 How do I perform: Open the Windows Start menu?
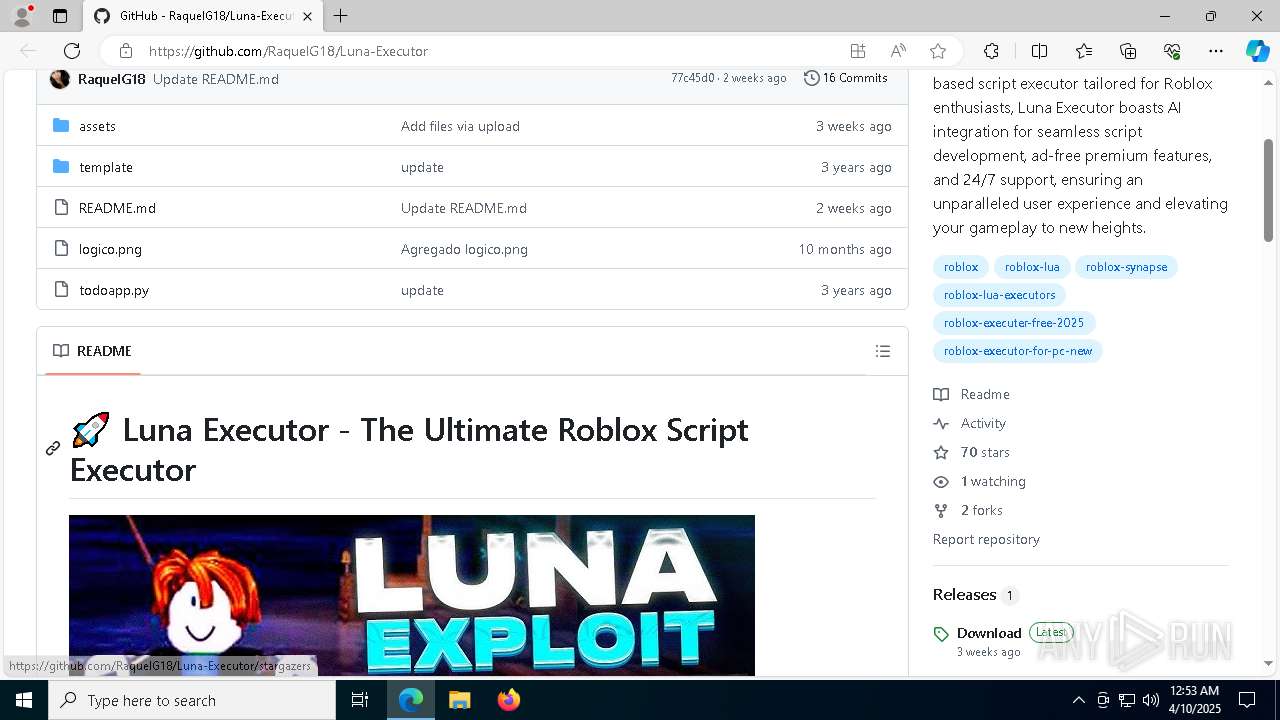point(24,700)
